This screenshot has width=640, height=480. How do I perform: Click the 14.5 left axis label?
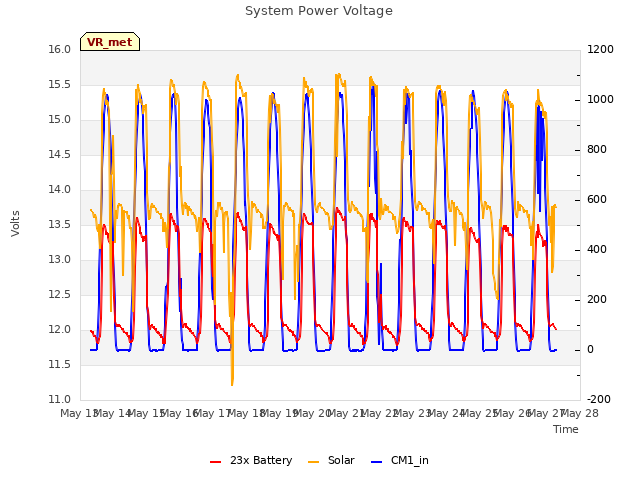coord(60,155)
